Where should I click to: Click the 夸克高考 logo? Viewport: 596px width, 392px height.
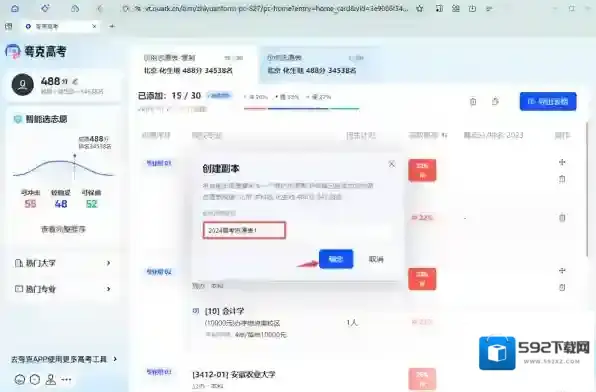point(36,51)
